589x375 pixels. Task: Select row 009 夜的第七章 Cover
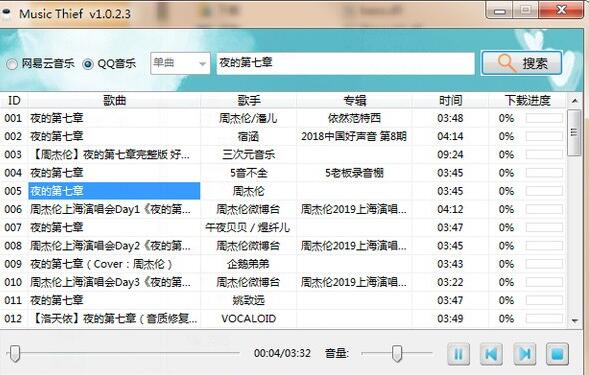click(283, 264)
